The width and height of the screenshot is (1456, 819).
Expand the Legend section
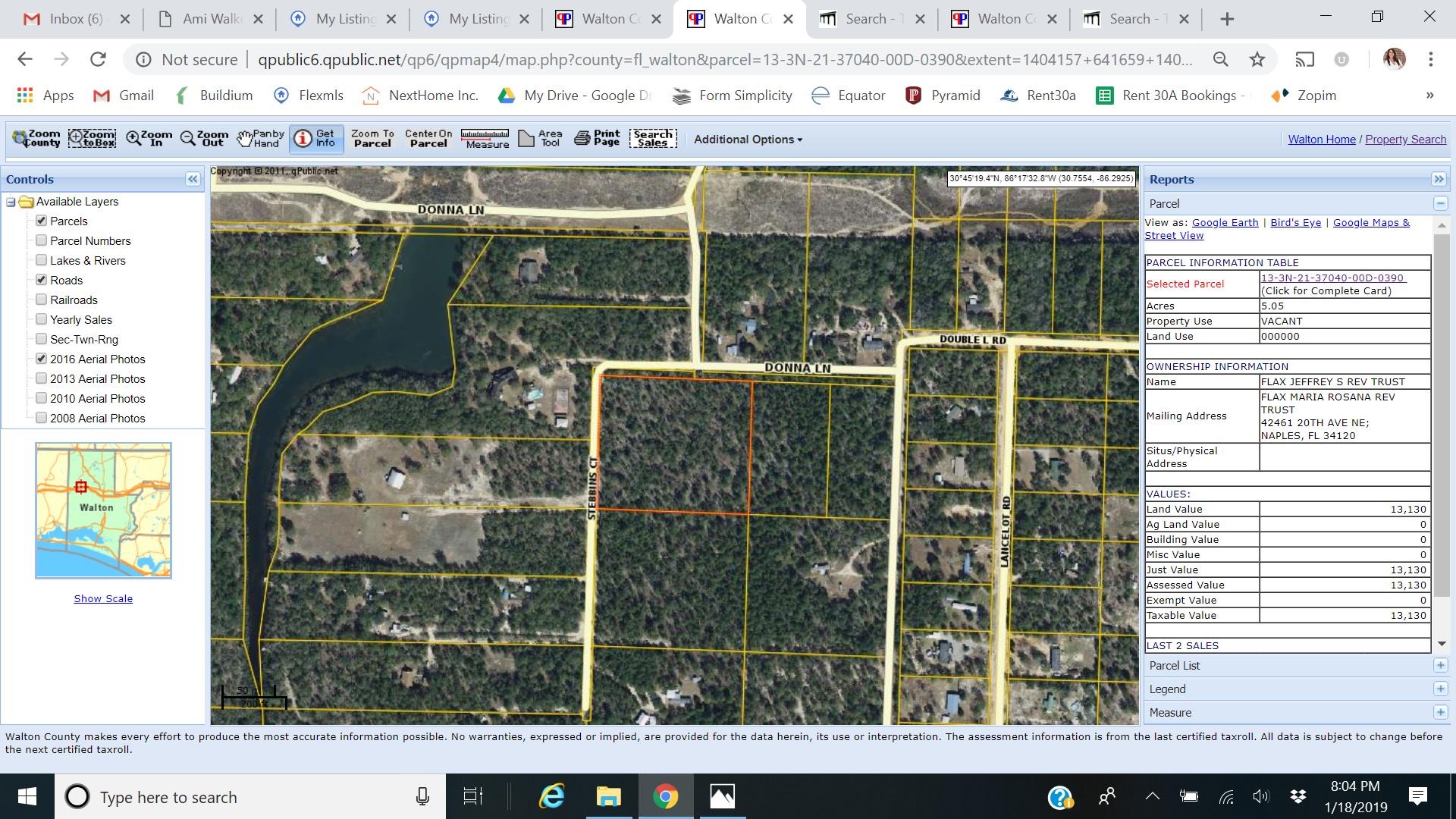1439,689
